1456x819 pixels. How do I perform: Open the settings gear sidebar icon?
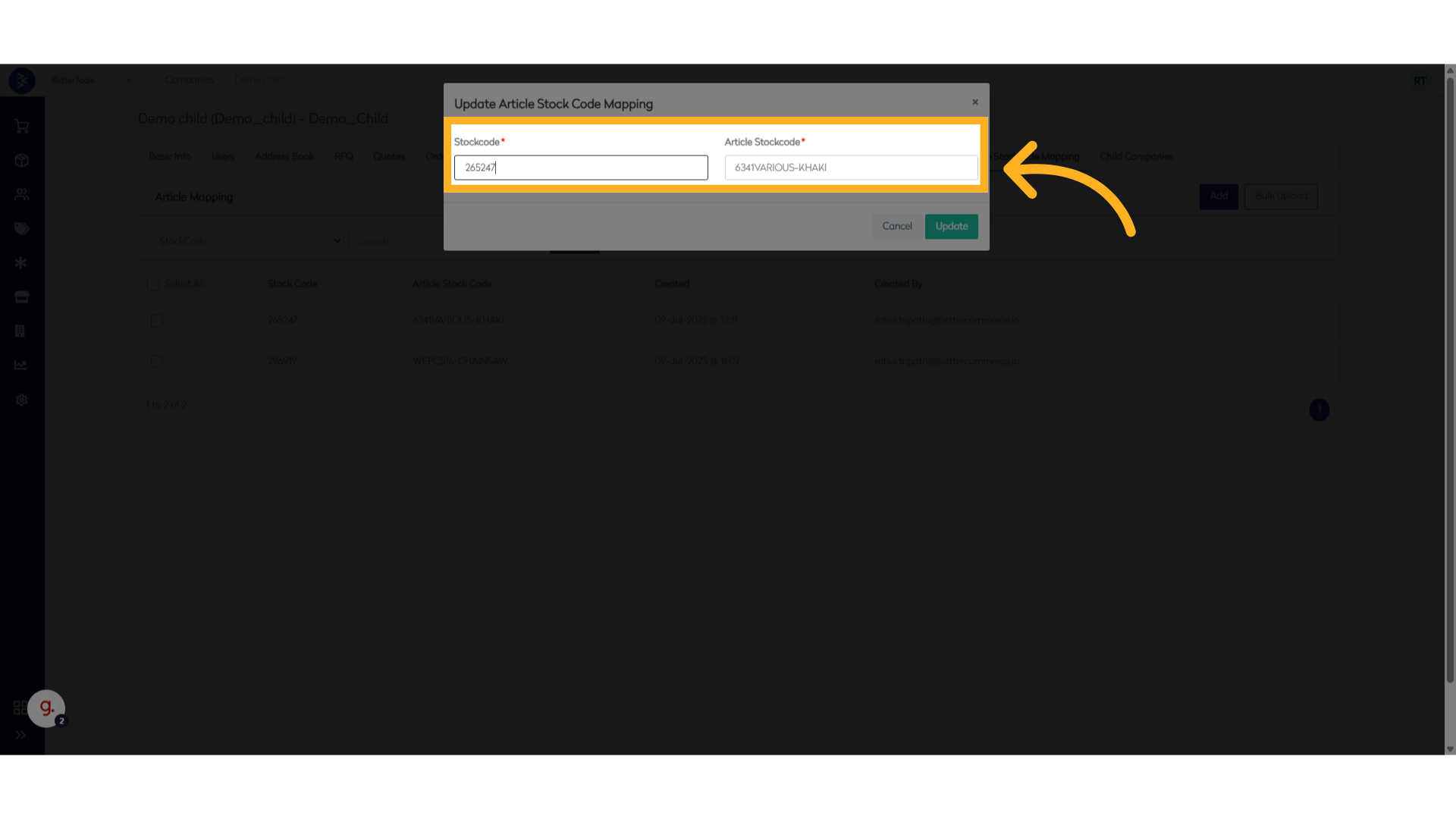click(x=21, y=400)
